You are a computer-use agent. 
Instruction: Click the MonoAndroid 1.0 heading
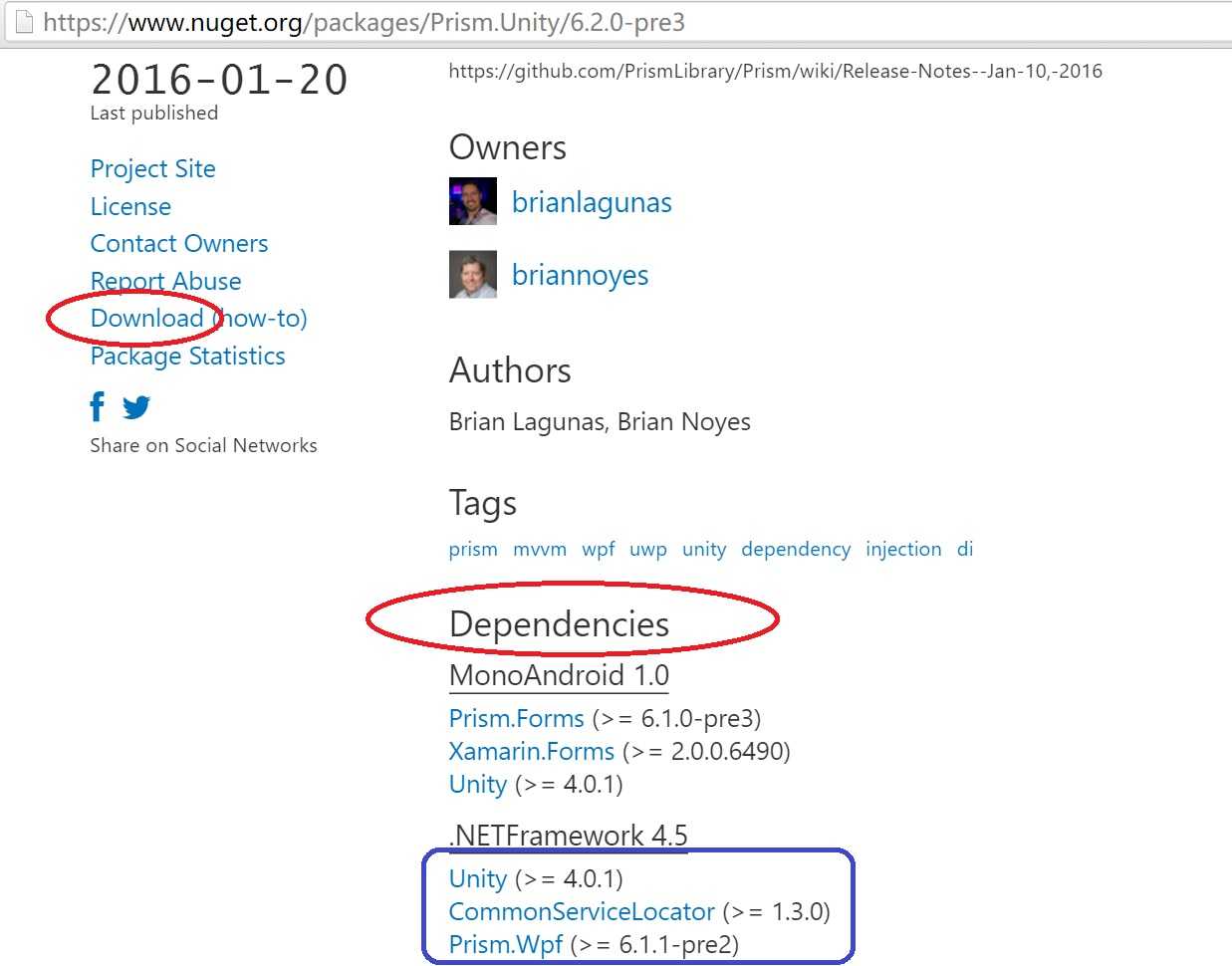click(559, 675)
